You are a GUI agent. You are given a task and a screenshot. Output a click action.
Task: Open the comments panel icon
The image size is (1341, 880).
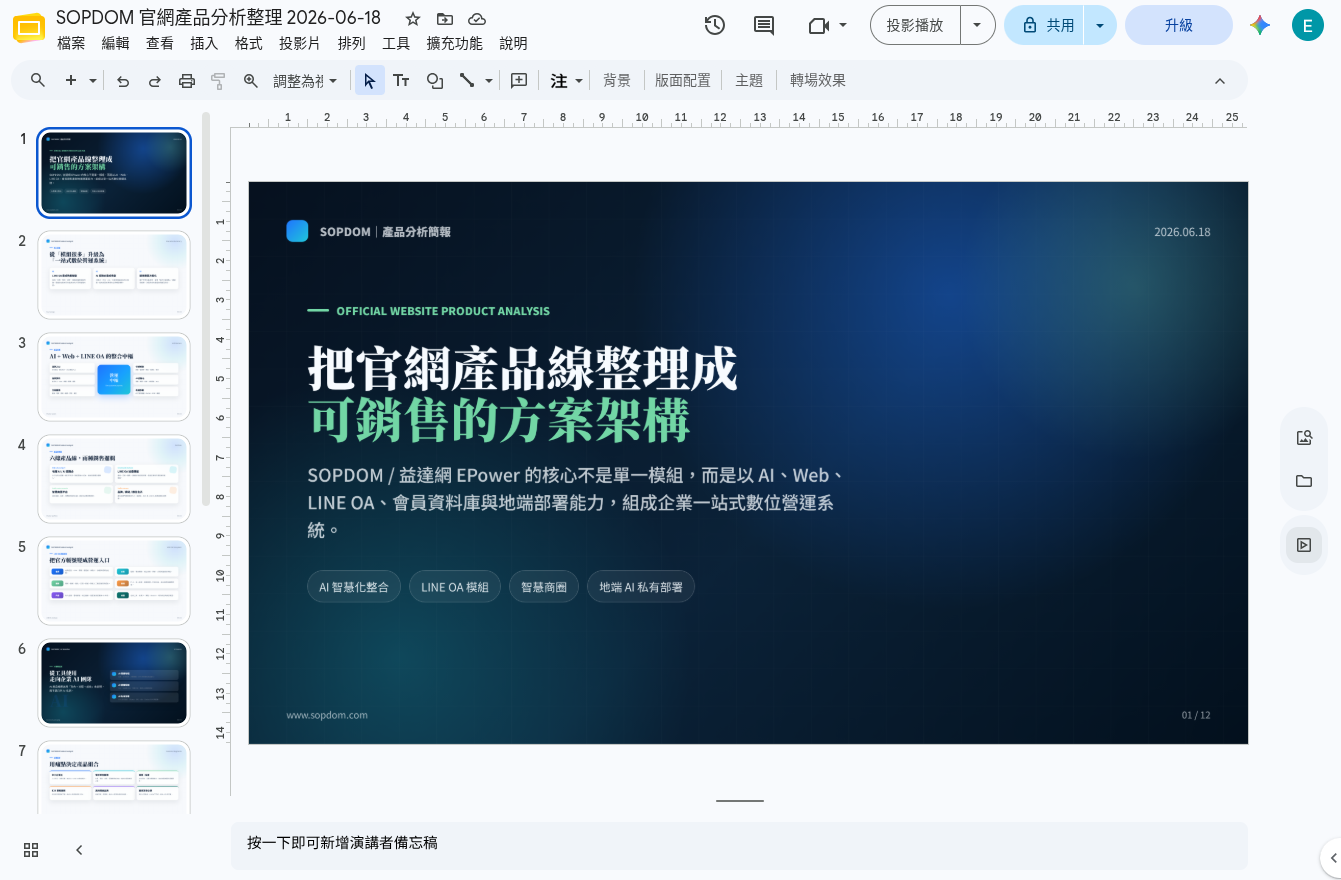(764, 26)
